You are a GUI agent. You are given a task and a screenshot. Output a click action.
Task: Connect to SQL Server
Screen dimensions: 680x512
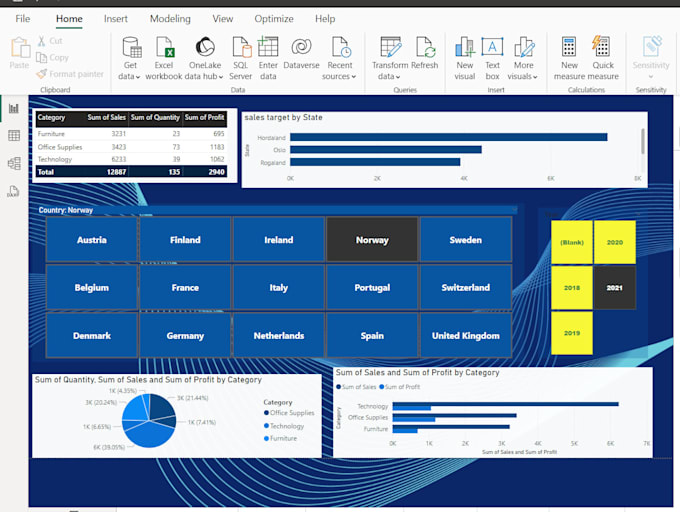point(240,58)
